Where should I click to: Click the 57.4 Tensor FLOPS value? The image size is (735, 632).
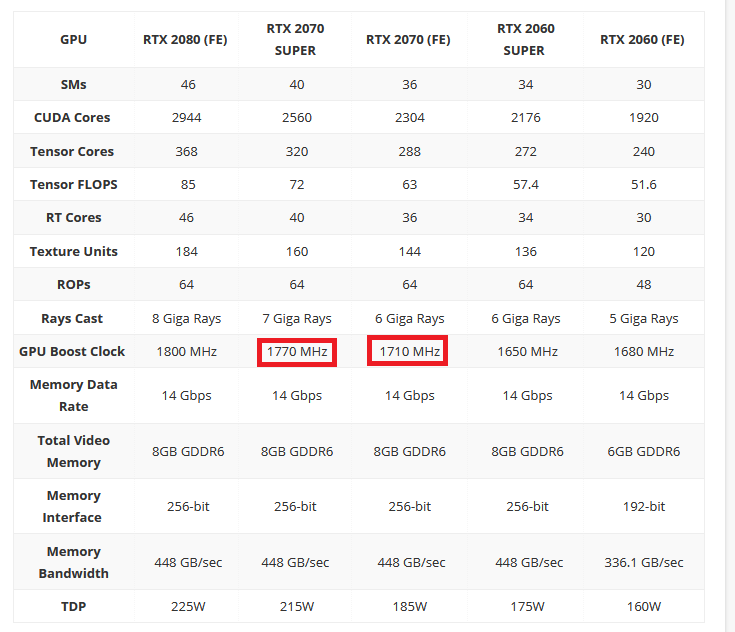pos(525,184)
